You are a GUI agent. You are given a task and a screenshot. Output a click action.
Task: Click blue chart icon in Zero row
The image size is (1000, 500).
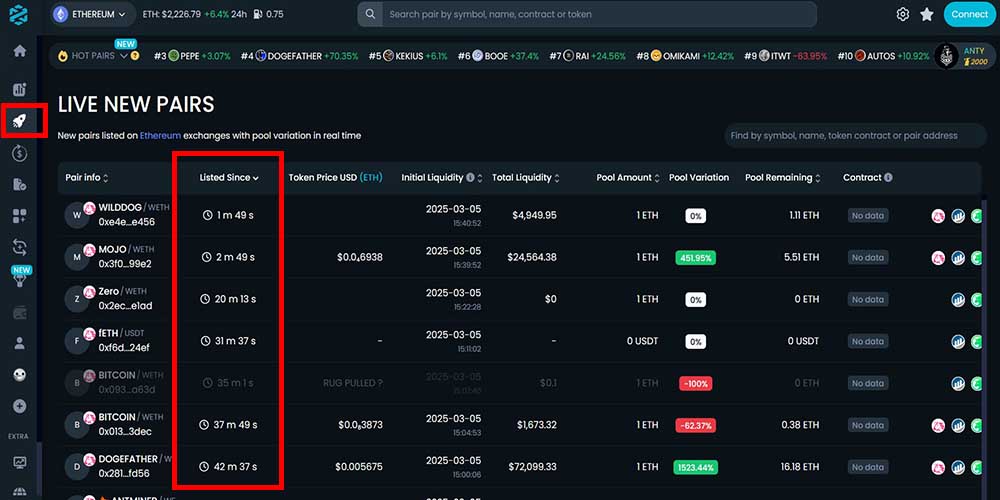pos(958,300)
